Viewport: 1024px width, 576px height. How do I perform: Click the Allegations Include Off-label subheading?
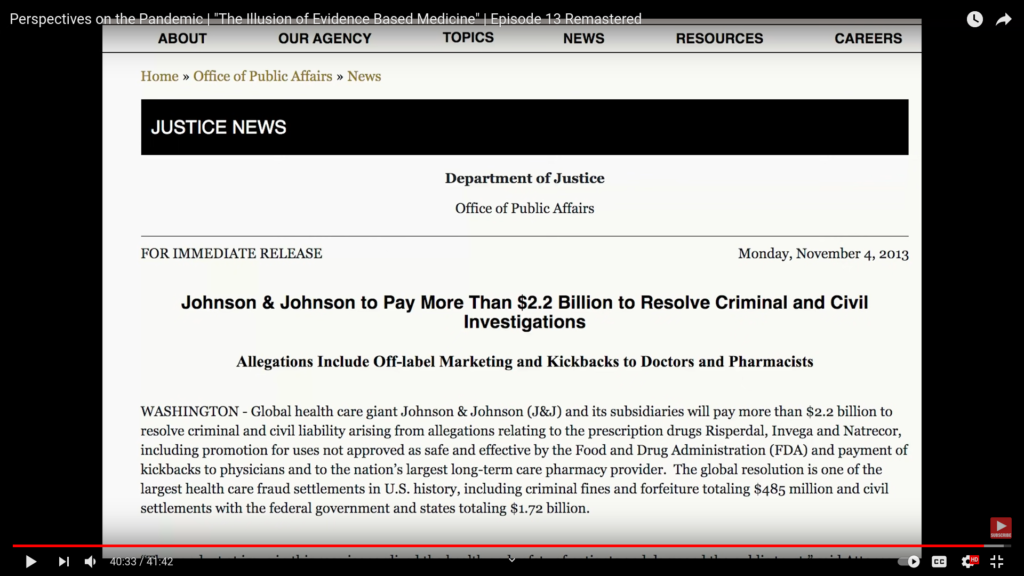click(524, 362)
